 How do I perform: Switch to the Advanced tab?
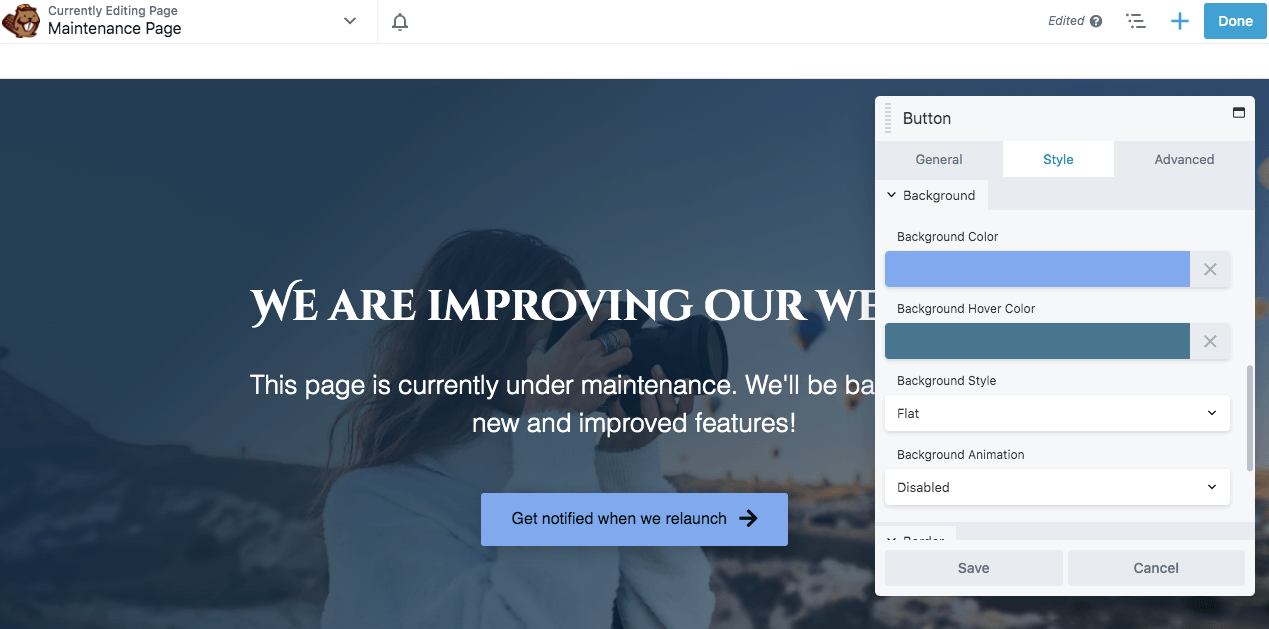(x=1184, y=159)
